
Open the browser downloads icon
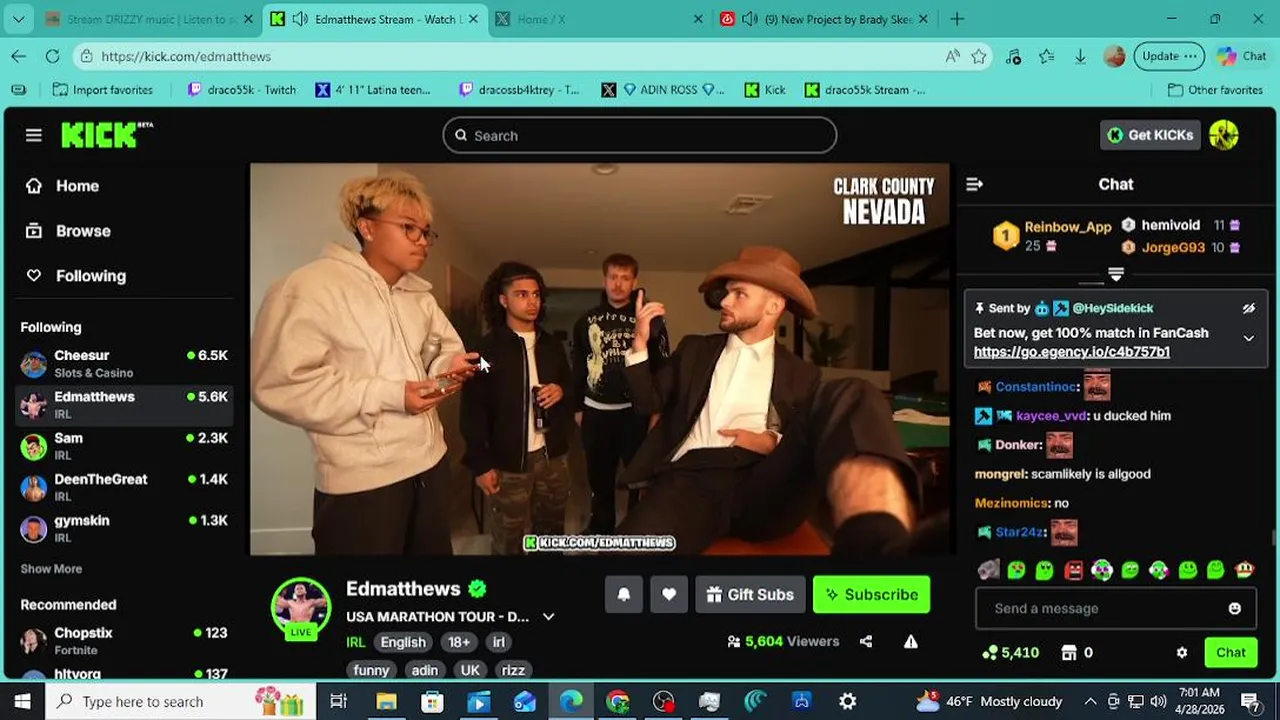click(x=1080, y=56)
